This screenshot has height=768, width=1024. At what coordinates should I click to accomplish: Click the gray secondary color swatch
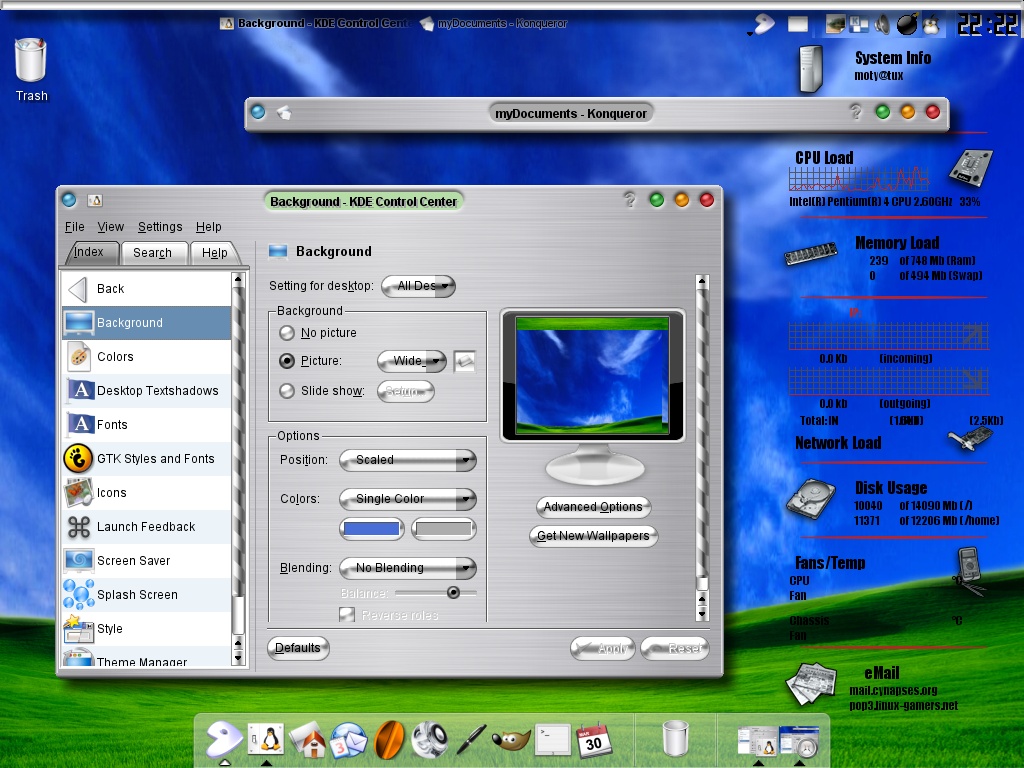pyautogui.click(x=443, y=528)
